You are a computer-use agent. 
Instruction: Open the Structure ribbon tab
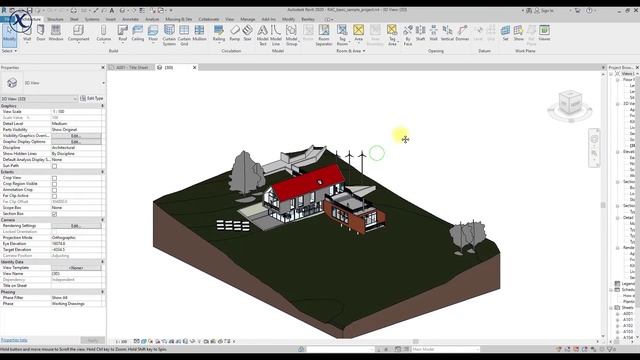55,19
